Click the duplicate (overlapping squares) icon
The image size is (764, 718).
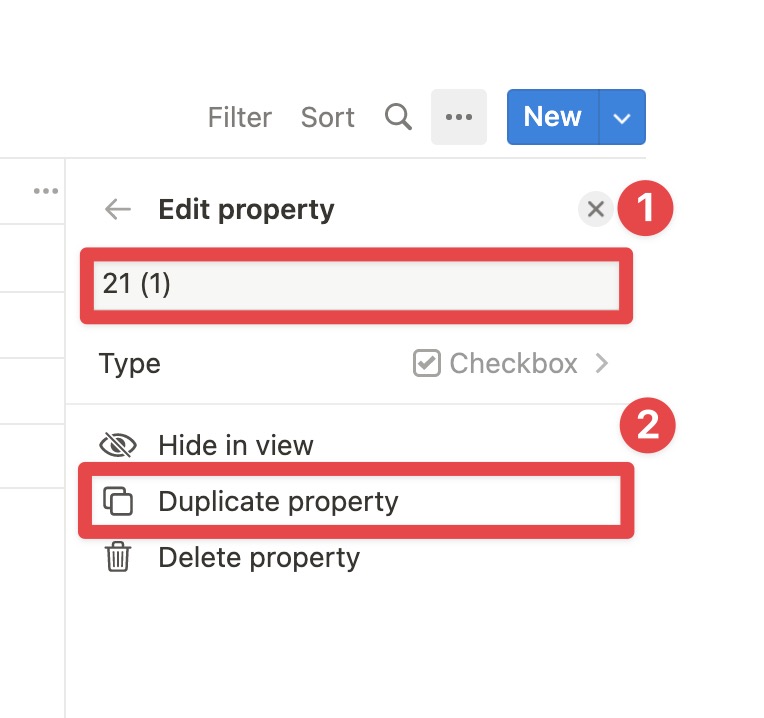click(x=118, y=501)
